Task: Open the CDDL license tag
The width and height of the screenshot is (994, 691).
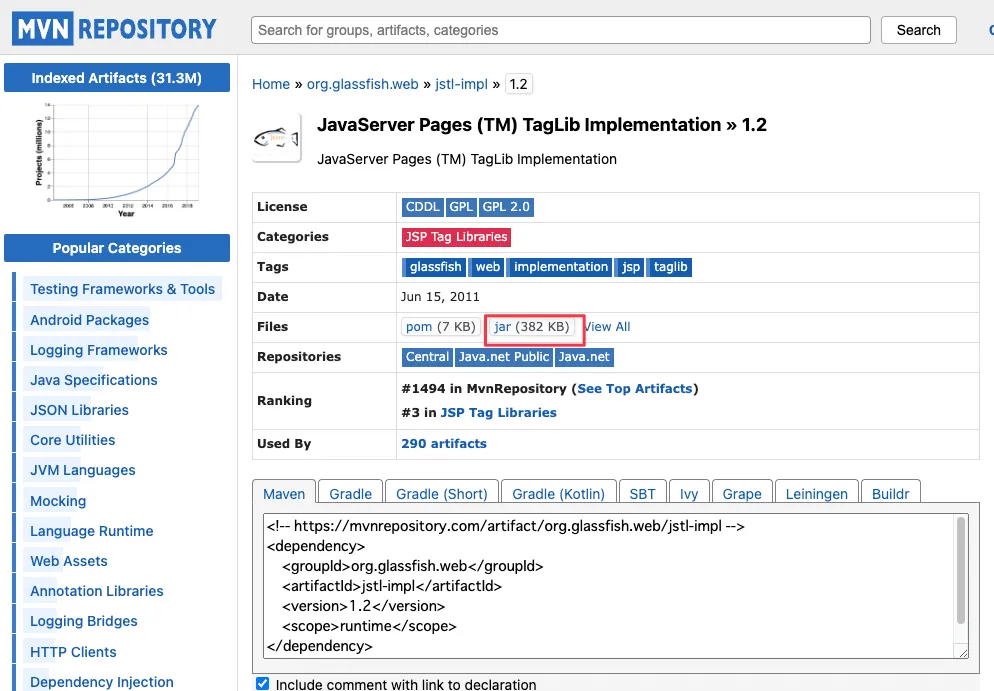Action: 423,207
